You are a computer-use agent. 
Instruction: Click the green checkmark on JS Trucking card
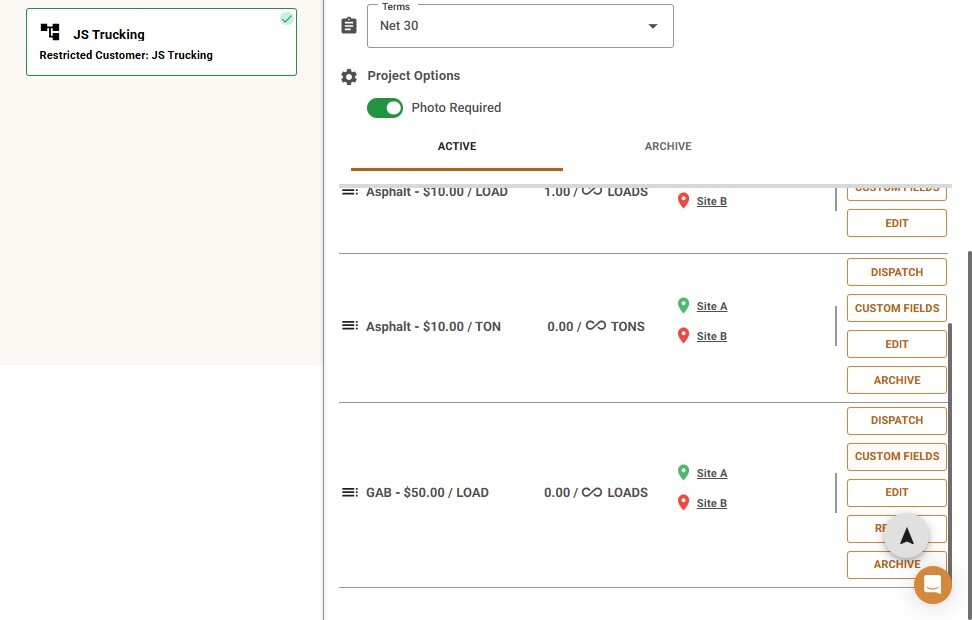pyautogui.click(x=286, y=19)
